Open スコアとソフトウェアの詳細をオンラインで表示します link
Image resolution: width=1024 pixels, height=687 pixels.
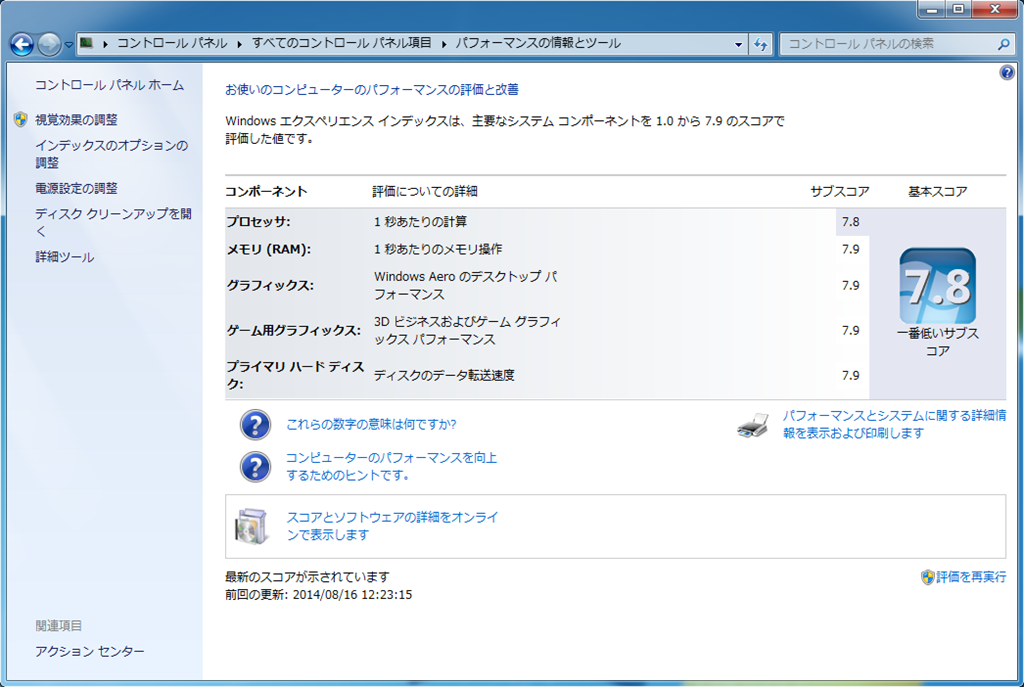pos(392,526)
